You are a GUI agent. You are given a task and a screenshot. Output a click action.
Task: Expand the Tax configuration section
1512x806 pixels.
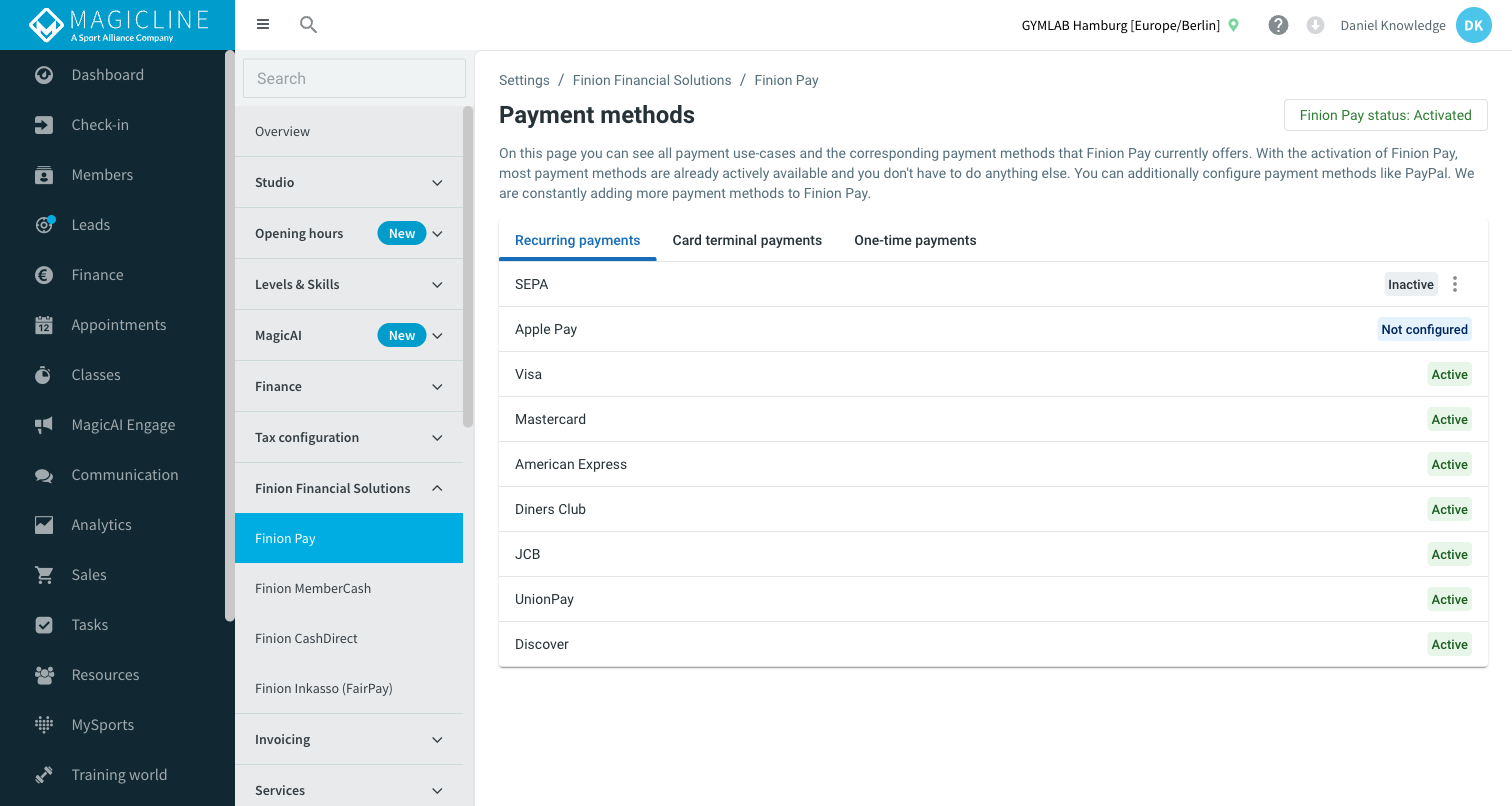pos(349,437)
